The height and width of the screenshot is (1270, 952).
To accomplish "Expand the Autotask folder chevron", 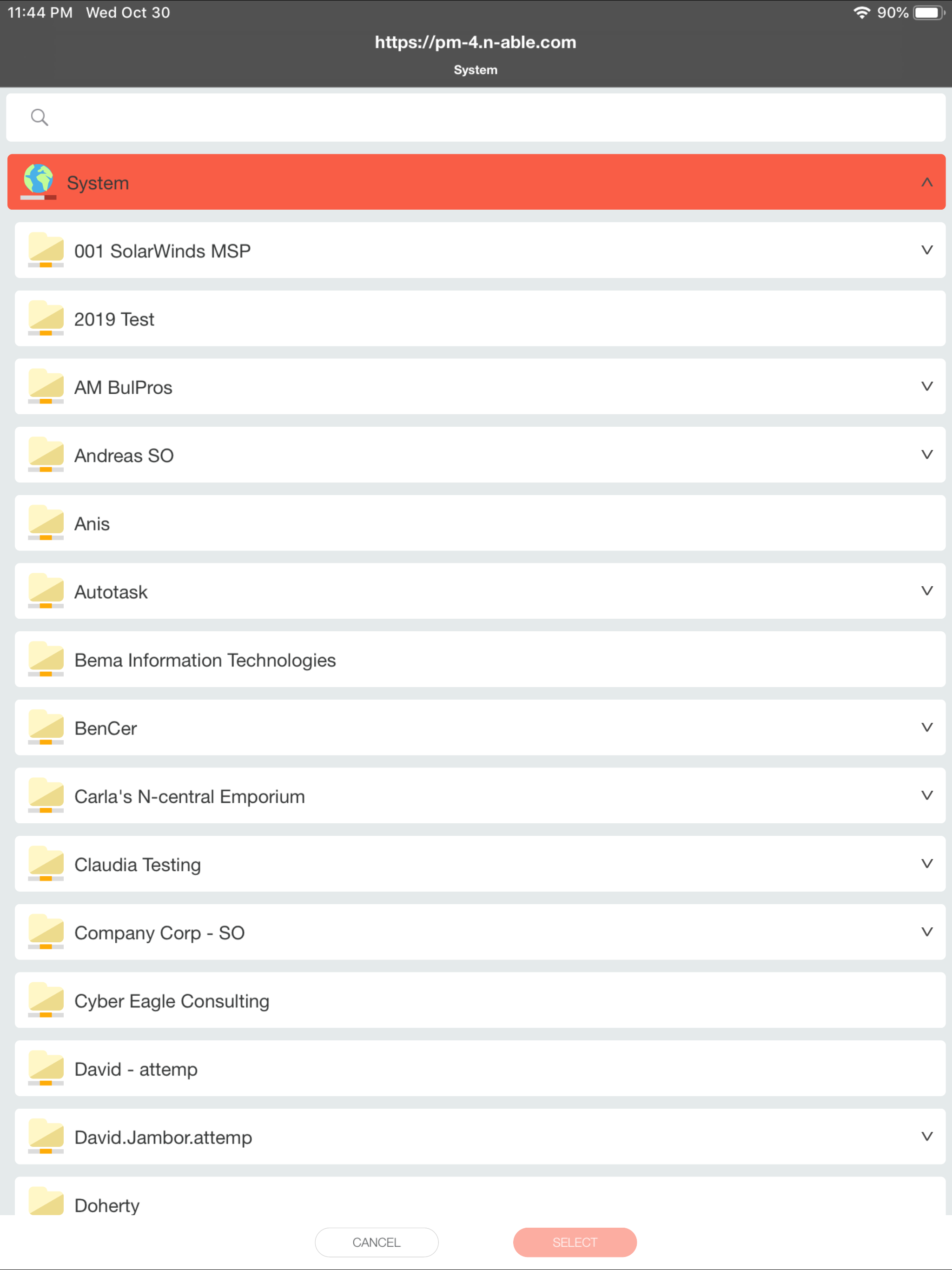I will pos(926,591).
